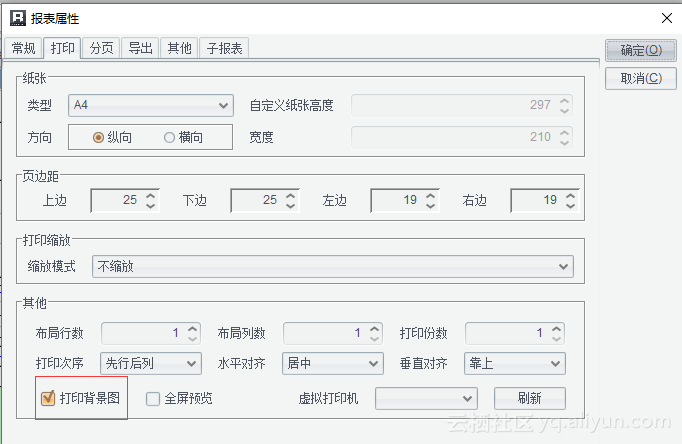The height and width of the screenshot is (444, 682).
Task: Increase the 上边 margin with the up arrow
Action: (x=150, y=195)
